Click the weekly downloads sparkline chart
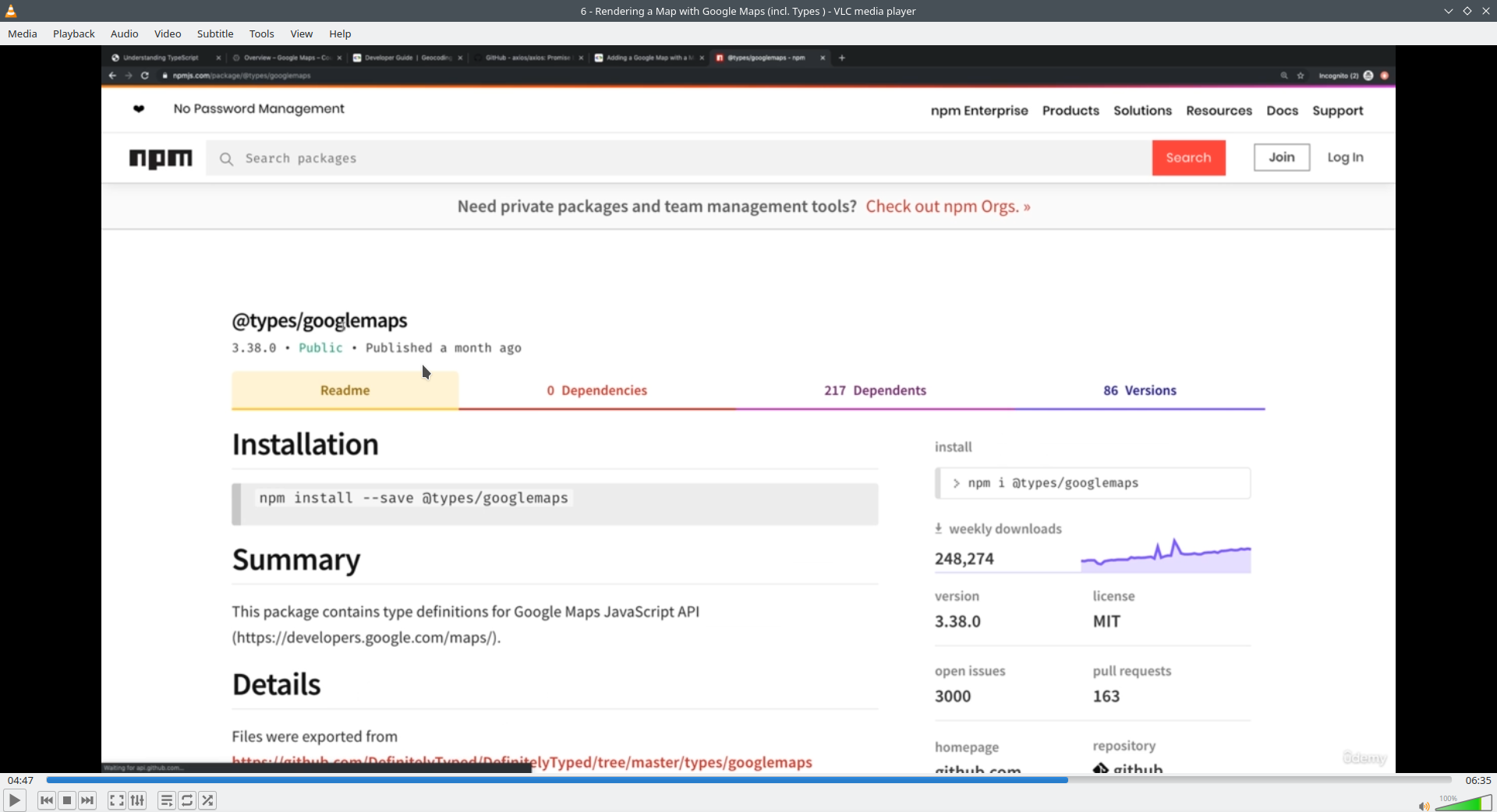This screenshot has height=812, width=1497. pyautogui.click(x=1166, y=556)
